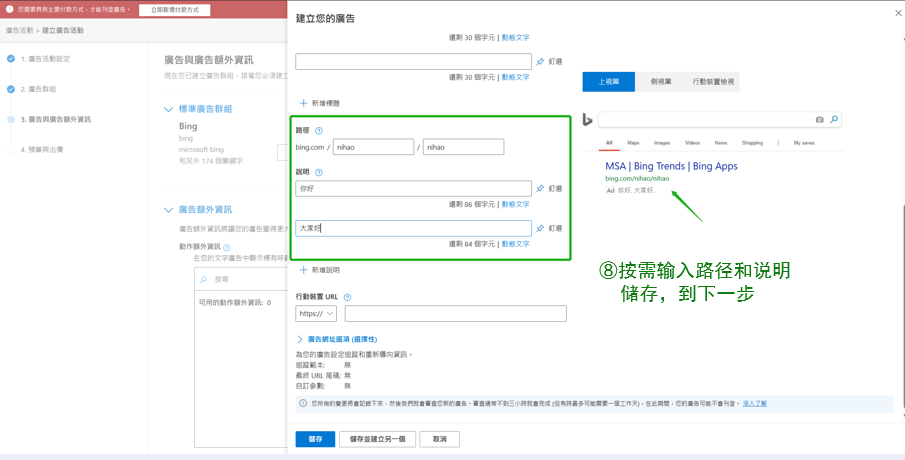Image resolution: width=905 pixels, height=460 pixels.
Task: Click MSA | Bing Trends | Bing Apps headline
Action: tap(671, 166)
